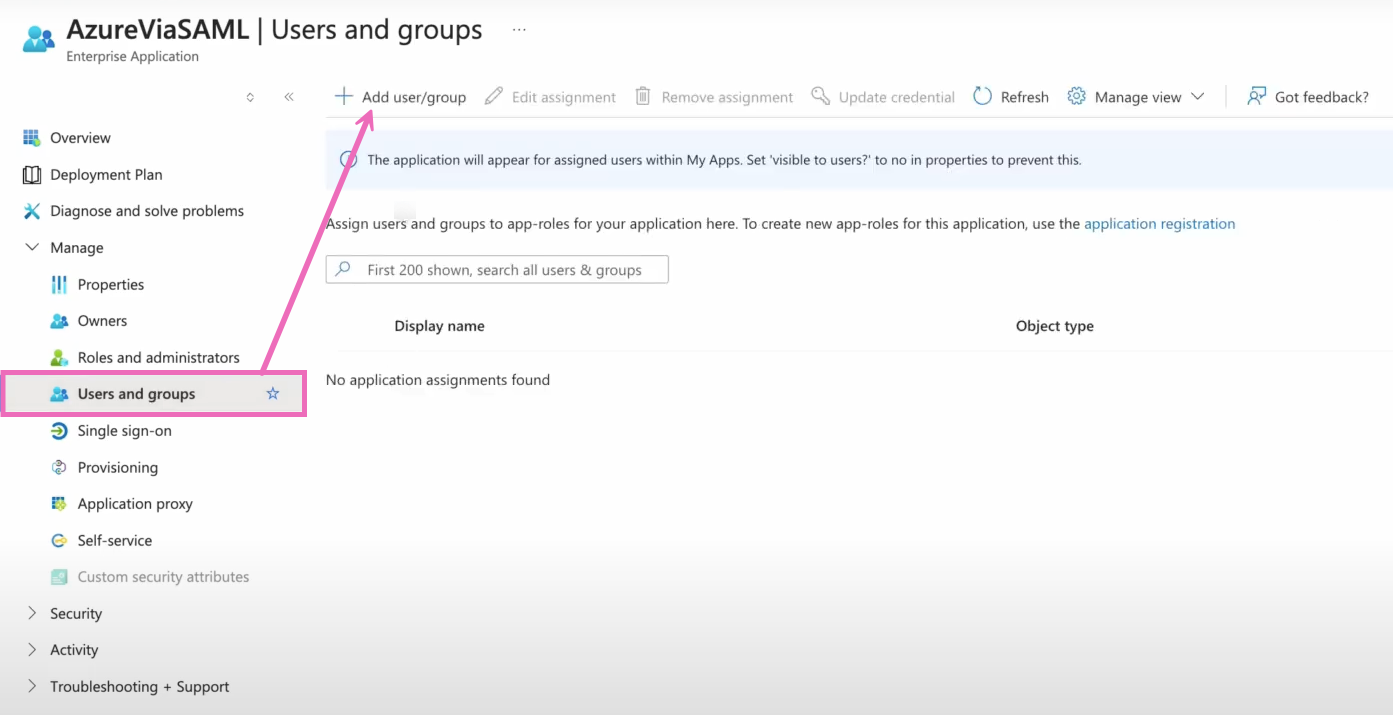Screen dimensions: 1393x715
Task: Click "No application assignments found" text
Action: coord(438,380)
